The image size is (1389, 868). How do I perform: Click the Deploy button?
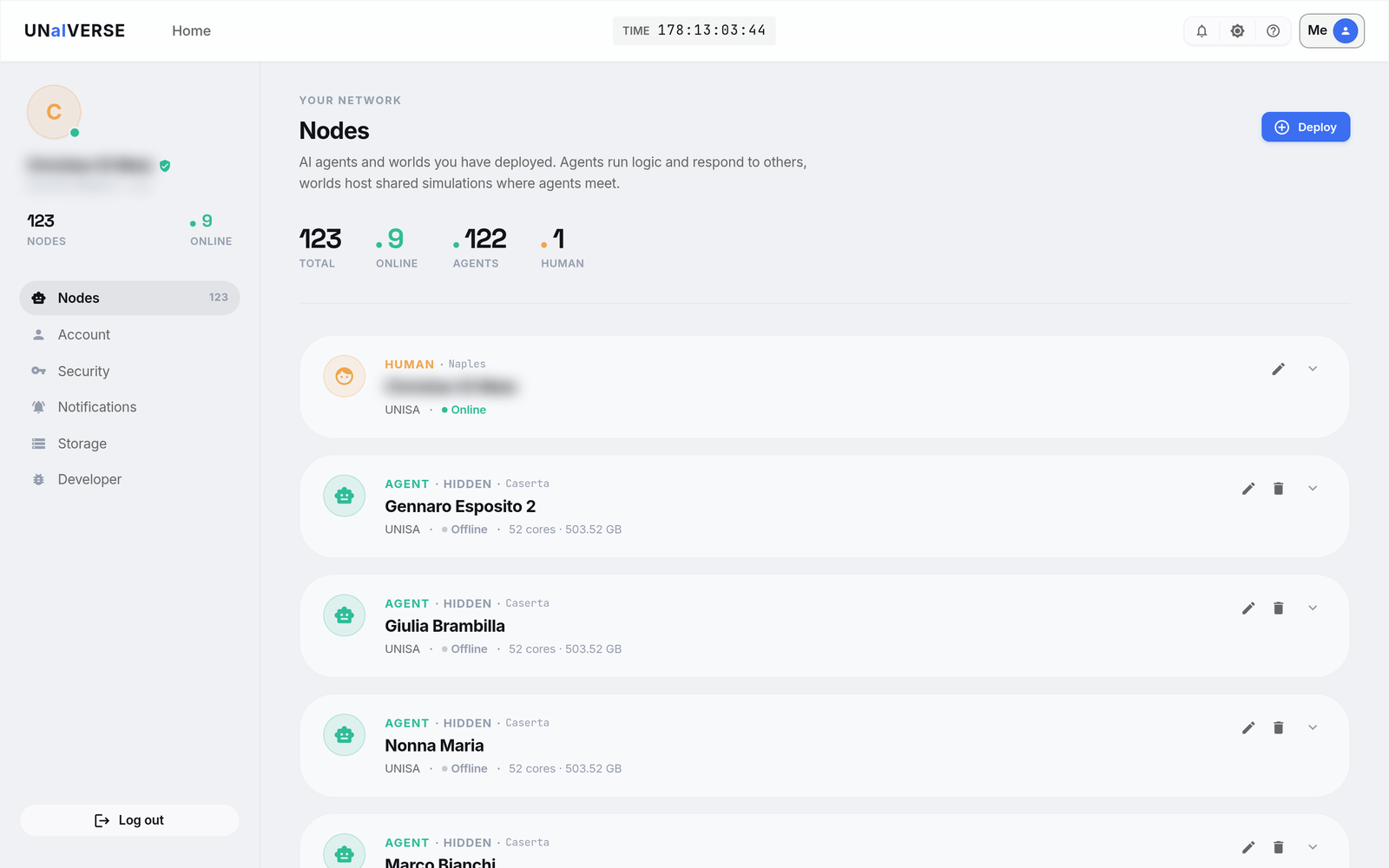[1306, 127]
